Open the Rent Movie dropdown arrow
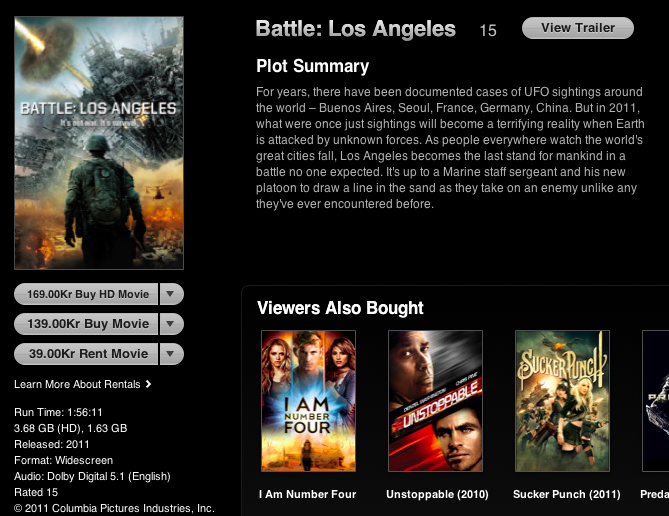 [x=171, y=354]
